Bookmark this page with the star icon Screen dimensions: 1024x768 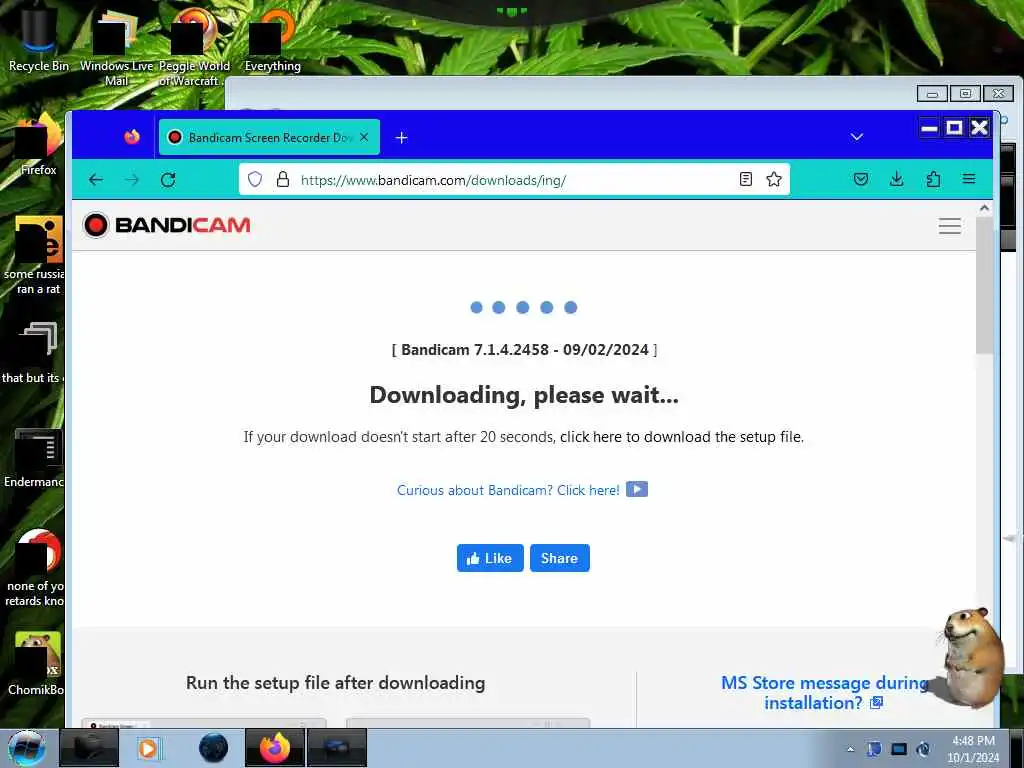click(774, 179)
